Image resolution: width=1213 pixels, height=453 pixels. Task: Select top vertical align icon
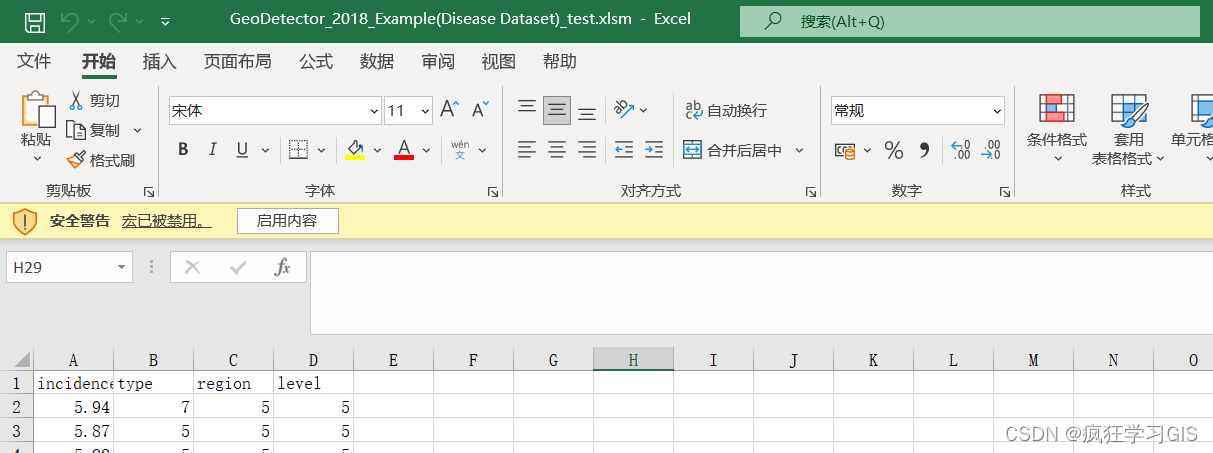click(527, 110)
